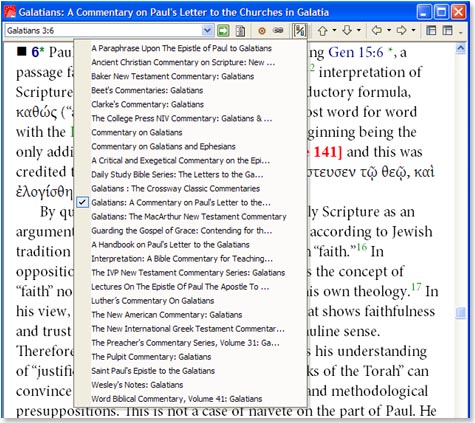Screen dimensions: 475x423
Task: Open dropdown beside the forward arrow
Action: click(413, 30)
